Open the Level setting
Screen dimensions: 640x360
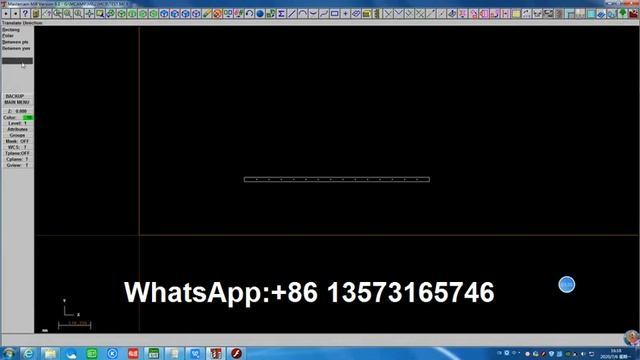click(x=18, y=123)
